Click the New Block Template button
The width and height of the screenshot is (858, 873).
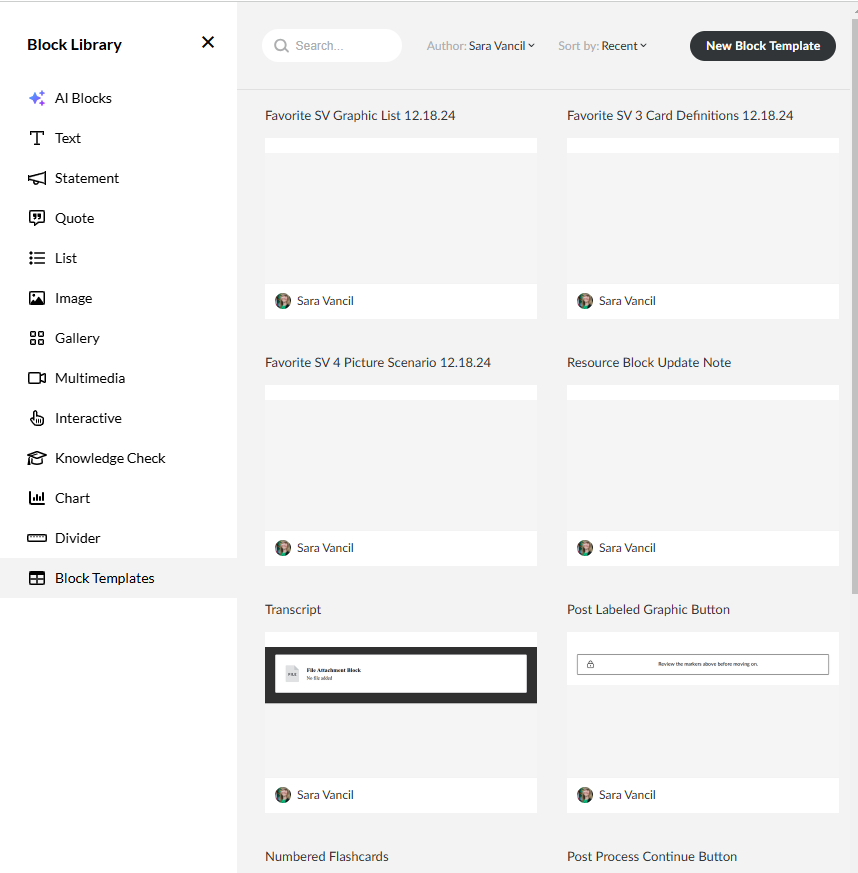[x=763, y=46]
